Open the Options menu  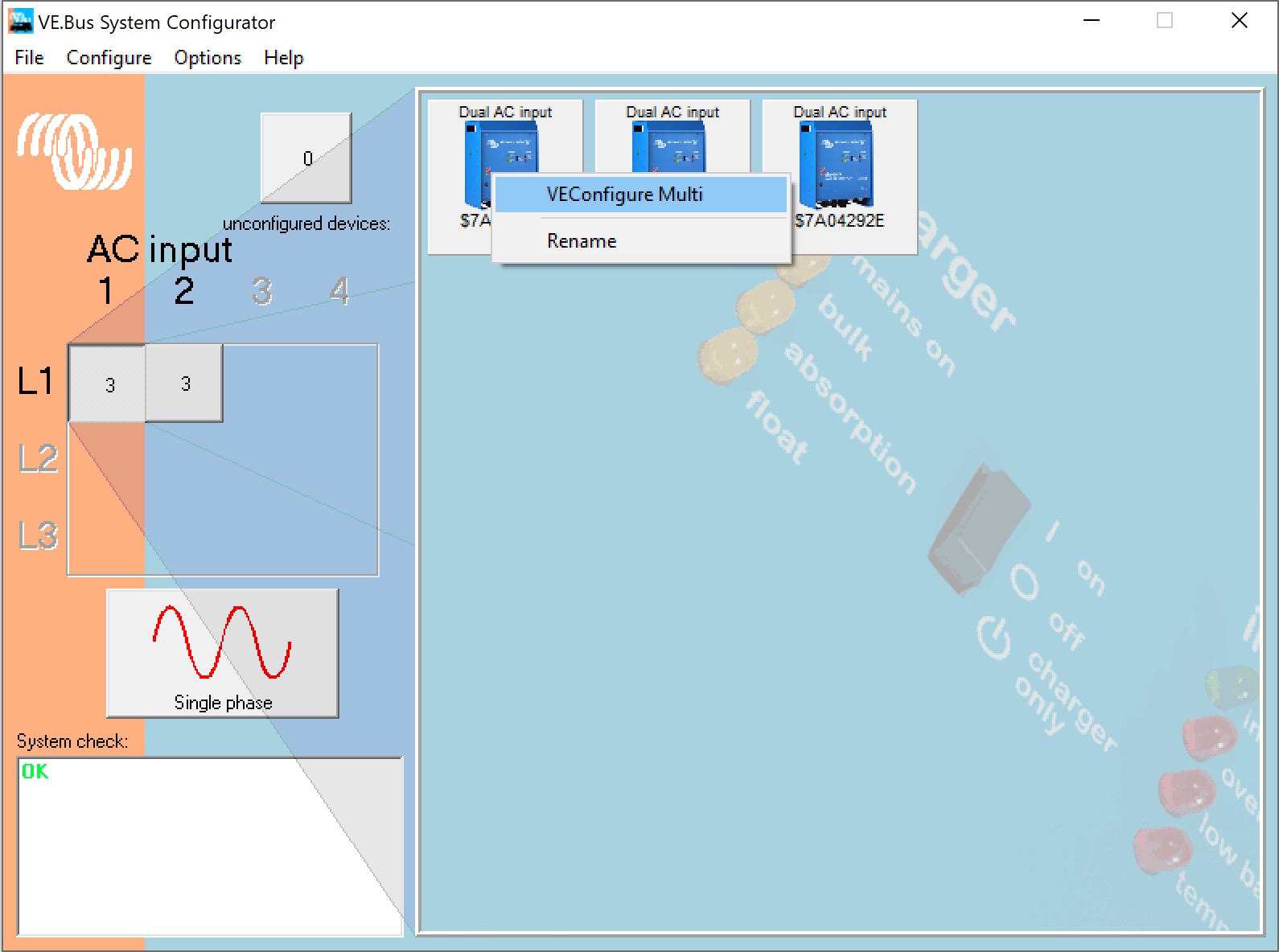click(x=208, y=58)
